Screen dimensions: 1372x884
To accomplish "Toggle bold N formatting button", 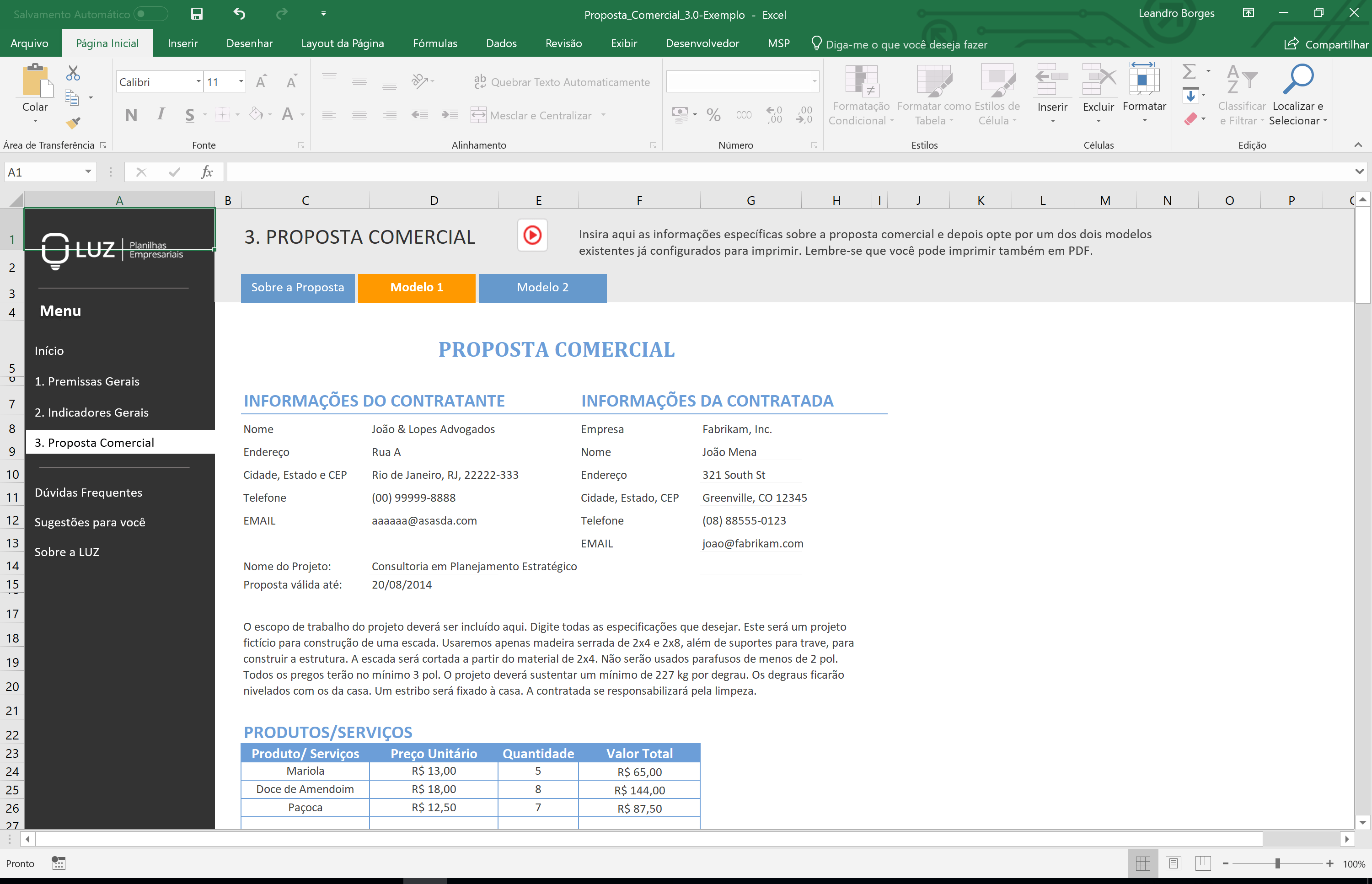I will (131, 115).
